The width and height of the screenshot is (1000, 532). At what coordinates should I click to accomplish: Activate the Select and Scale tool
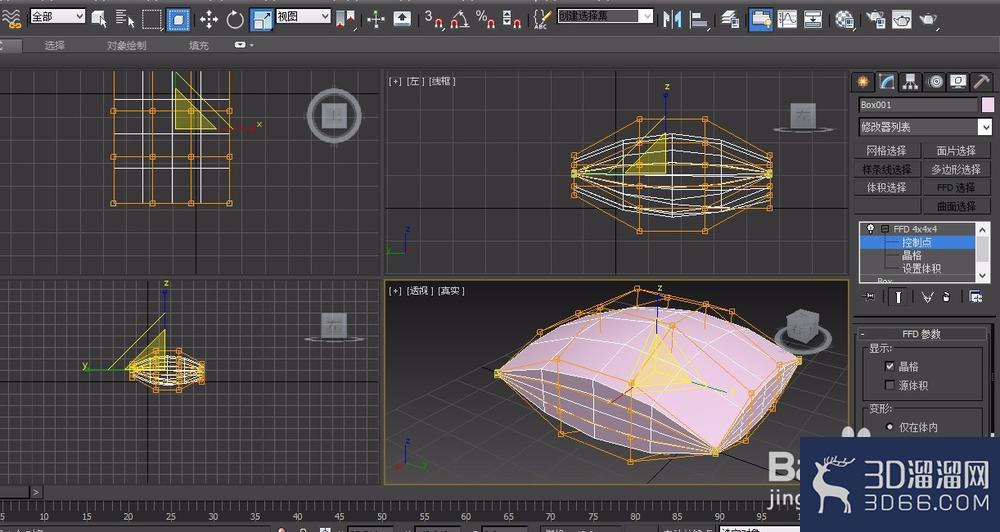260,19
